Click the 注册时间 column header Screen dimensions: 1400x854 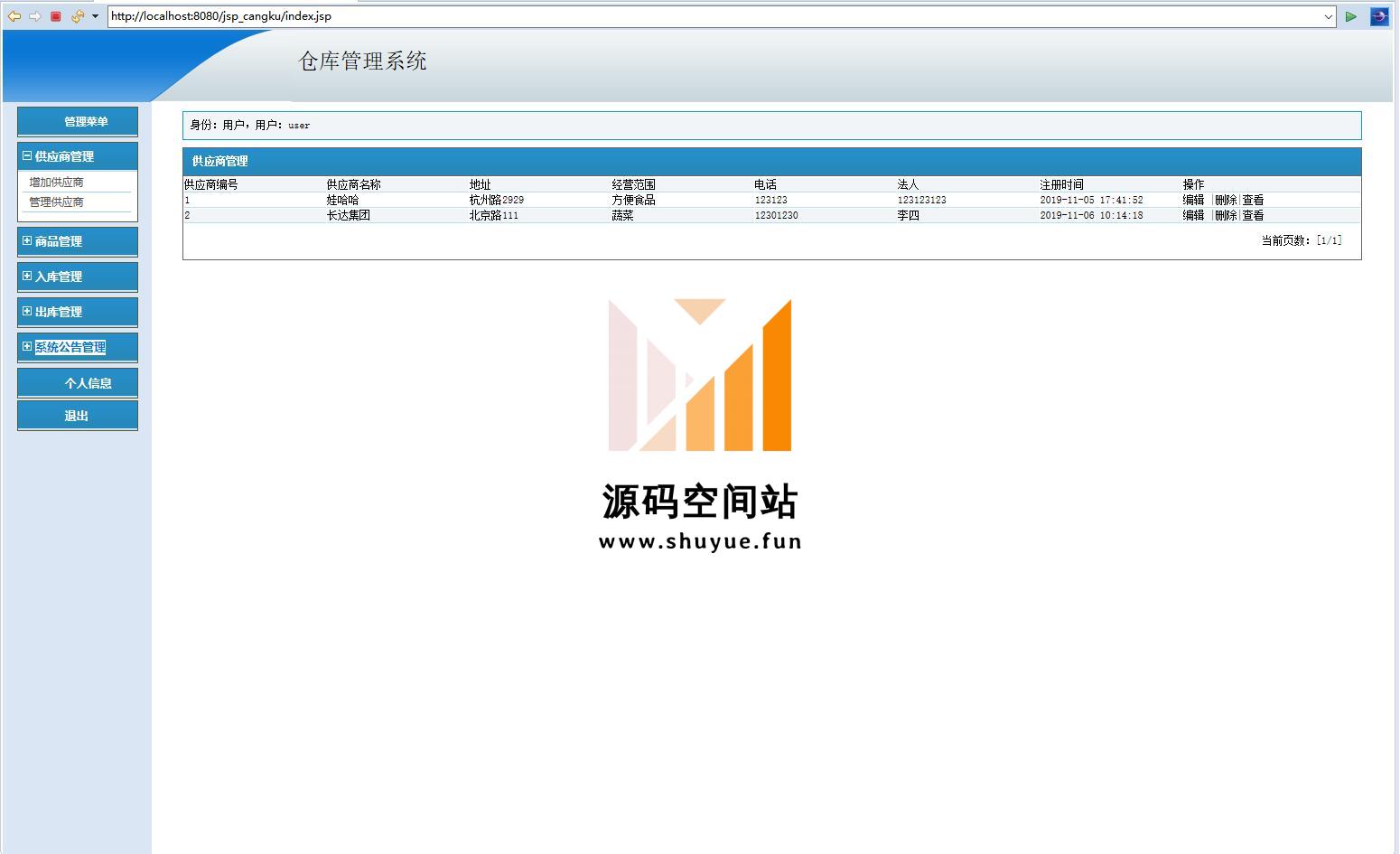[1061, 184]
